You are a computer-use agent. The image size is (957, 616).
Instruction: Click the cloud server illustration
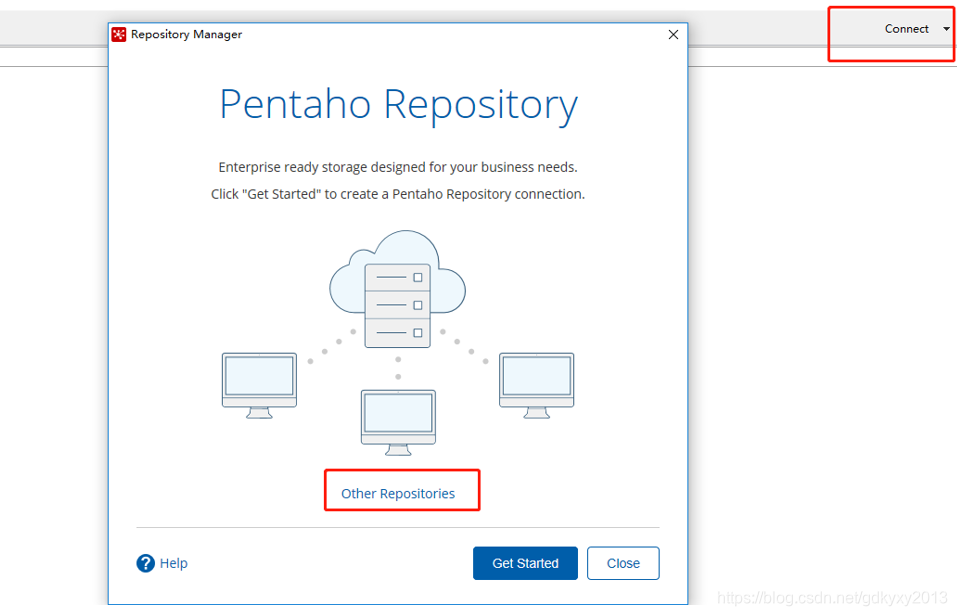point(397,289)
